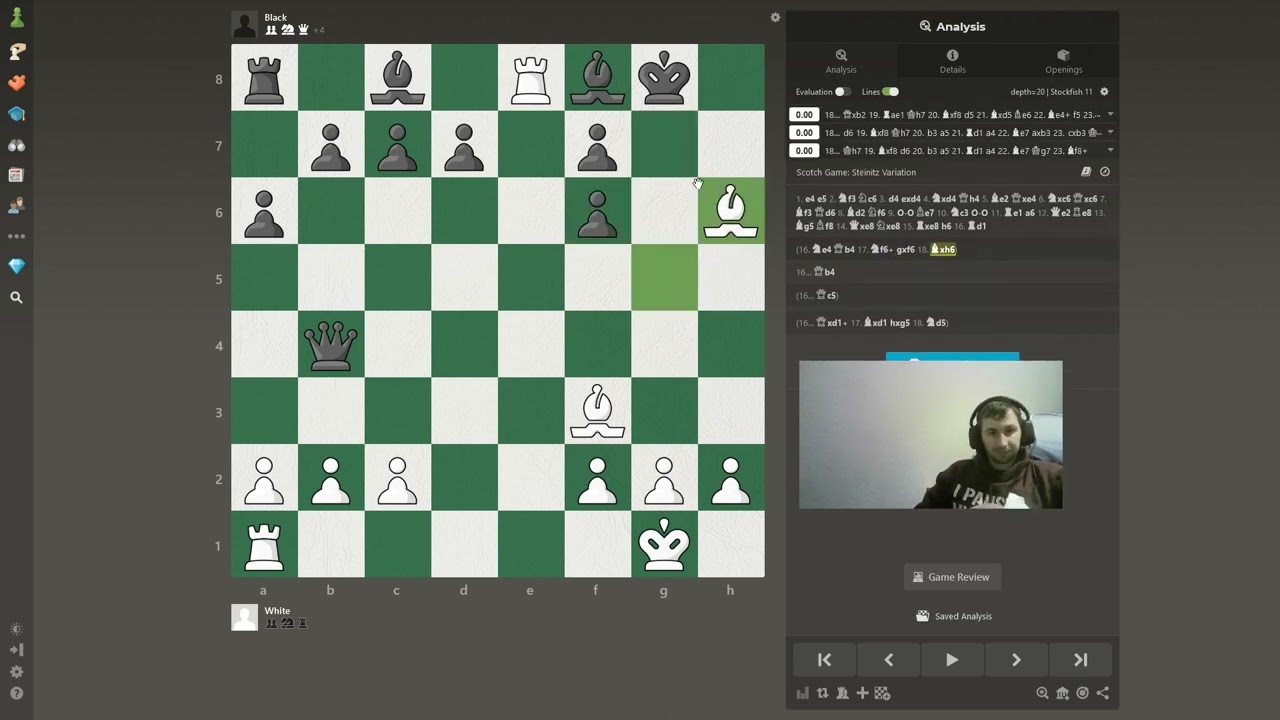This screenshot has height=720, width=1280.
Task: Open the game report magnifier icon
Action: click(x=1042, y=693)
